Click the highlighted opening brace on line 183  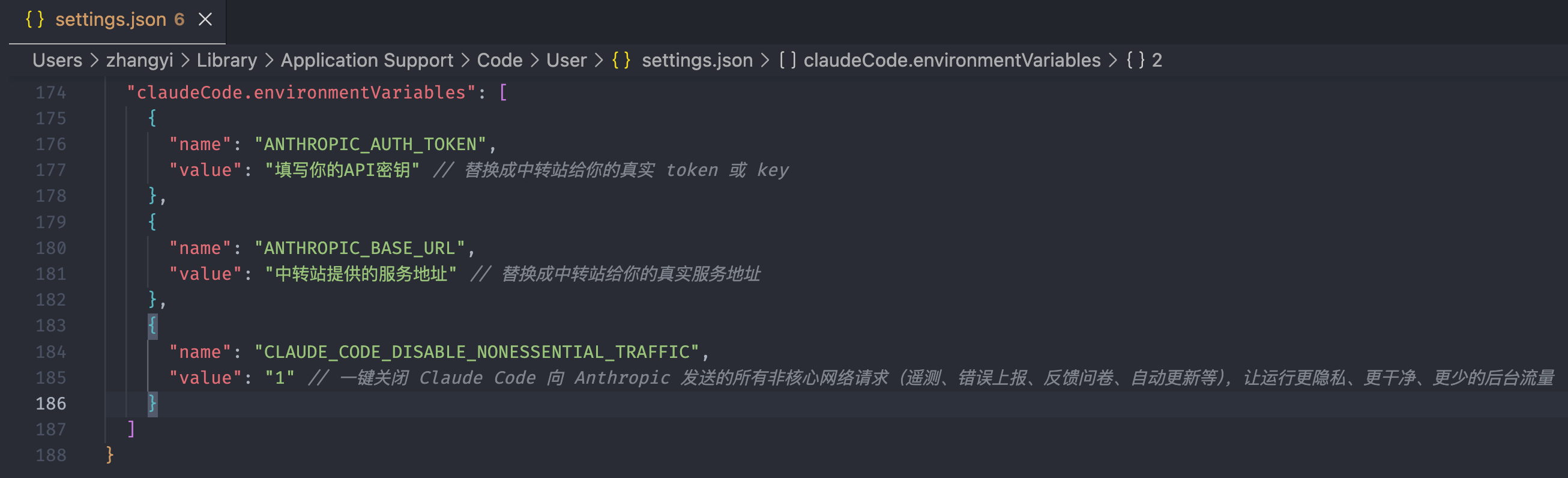153,325
